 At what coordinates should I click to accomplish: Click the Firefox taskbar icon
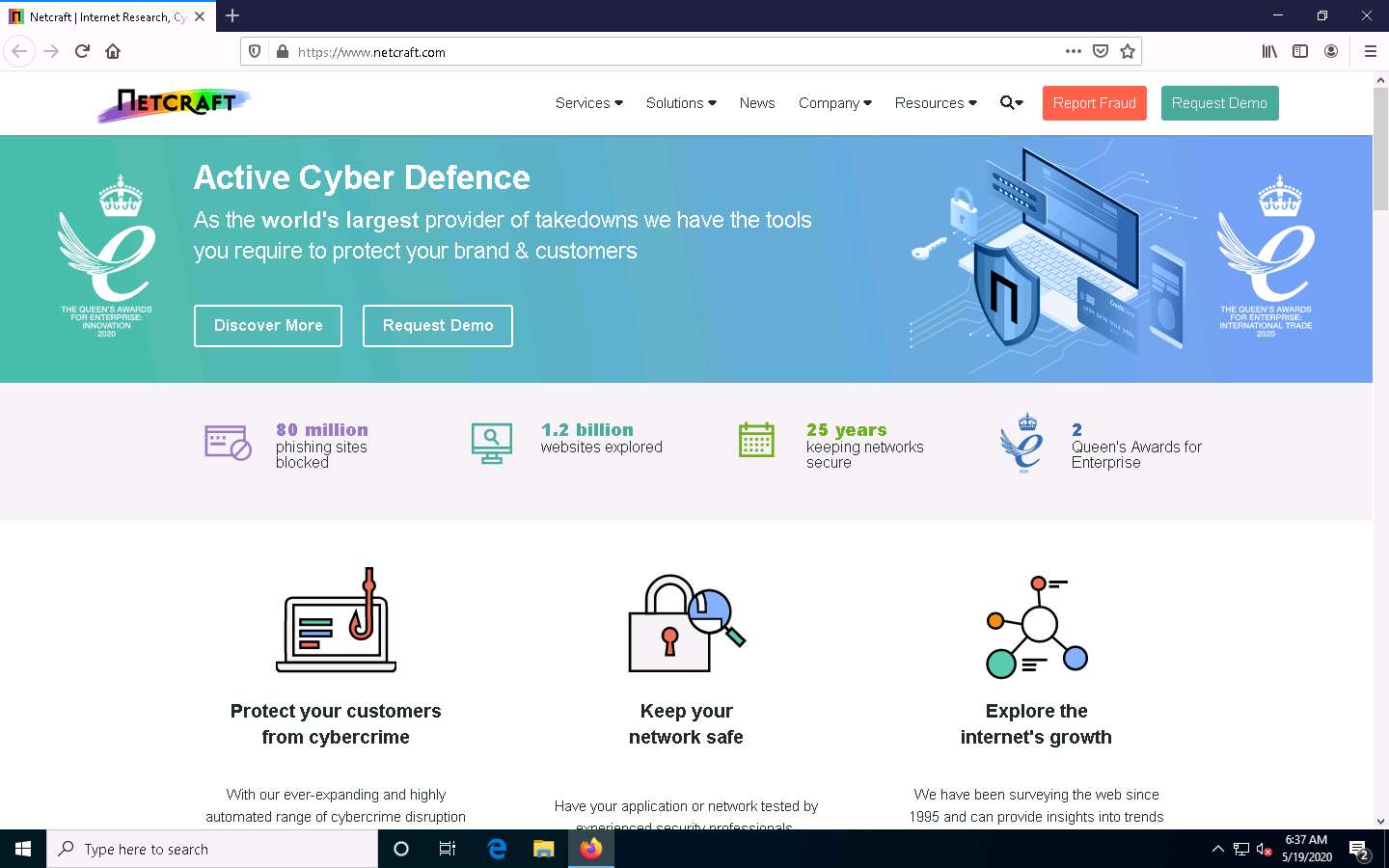[x=591, y=849]
